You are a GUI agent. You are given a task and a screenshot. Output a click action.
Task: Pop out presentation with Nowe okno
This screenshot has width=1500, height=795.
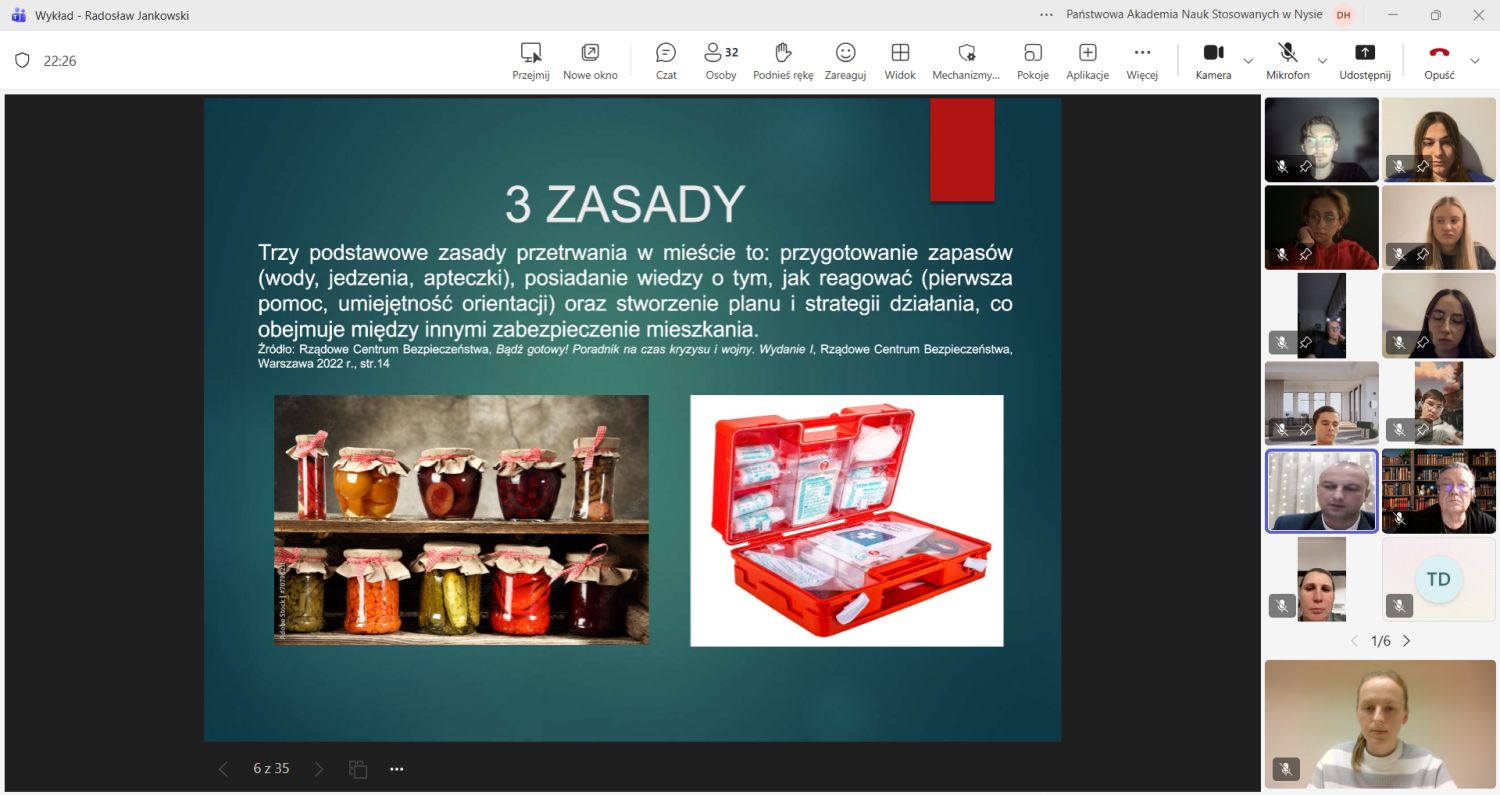(x=590, y=61)
